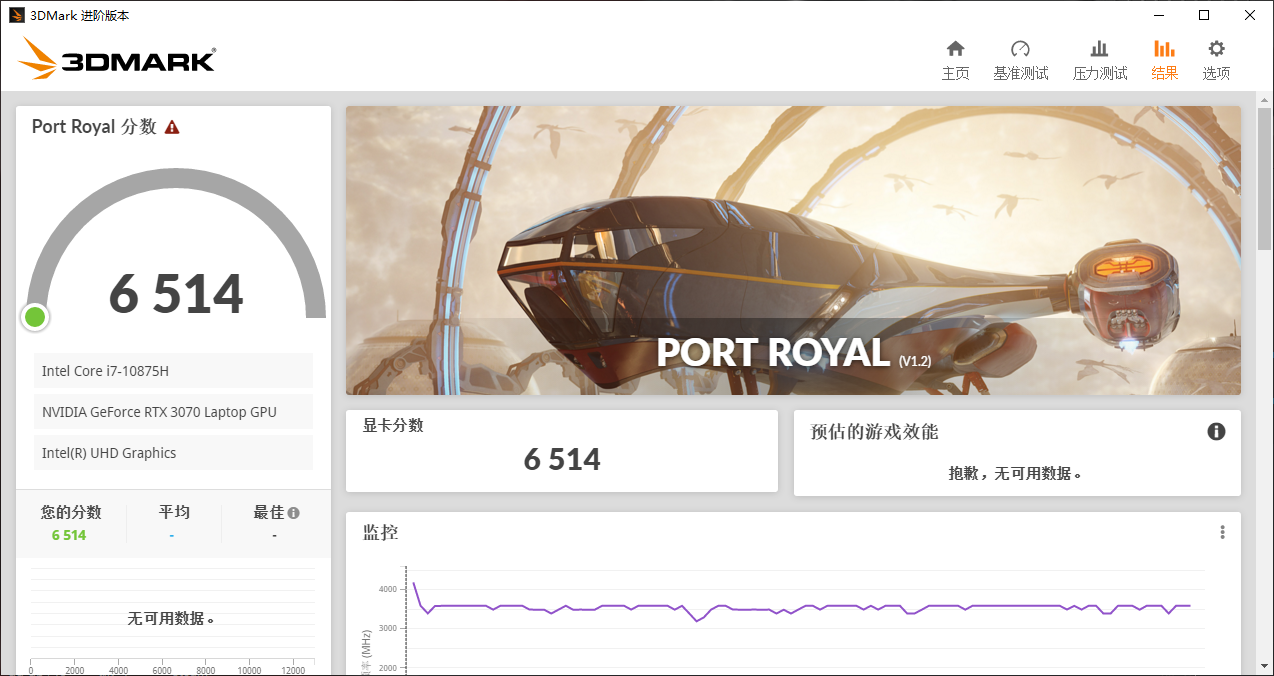Click the 预估的游戏效能 heading
The width and height of the screenshot is (1274, 676).
tap(874, 432)
